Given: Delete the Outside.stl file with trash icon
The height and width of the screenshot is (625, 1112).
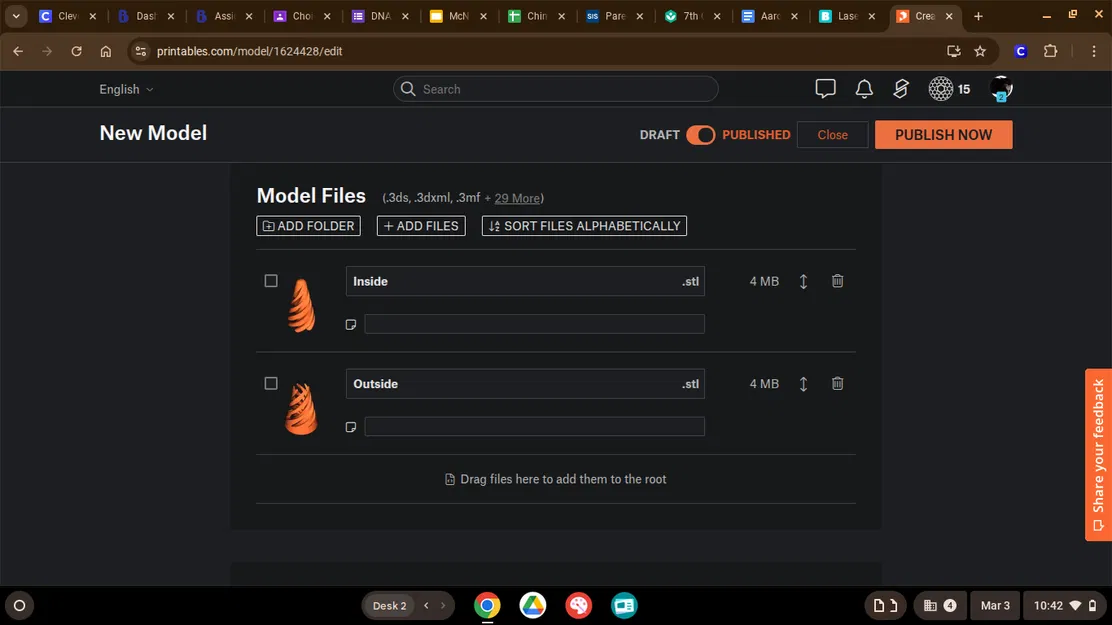Looking at the screenshot, I should tap(838, 384).
